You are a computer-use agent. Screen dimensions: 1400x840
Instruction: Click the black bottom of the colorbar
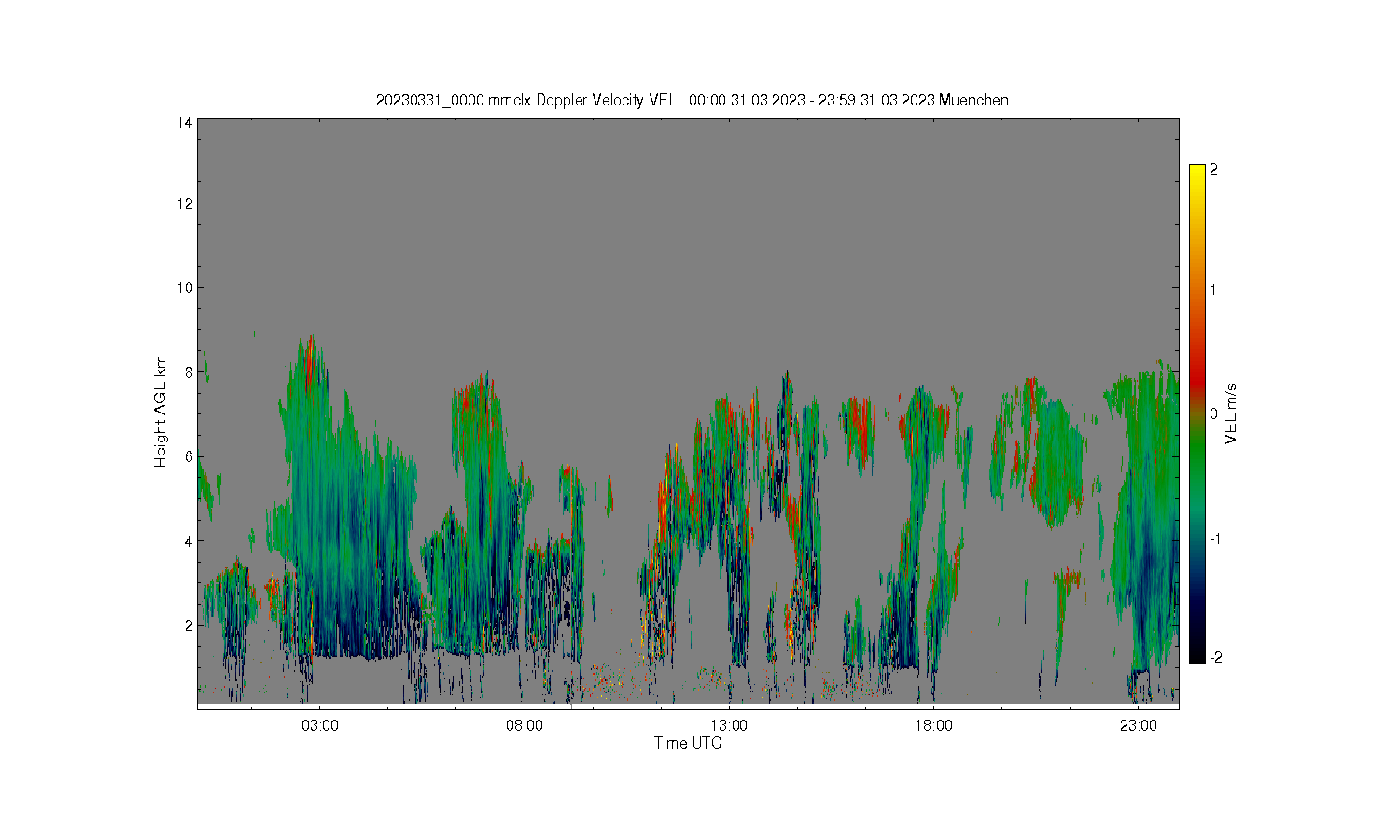(x=1197, y=653)
